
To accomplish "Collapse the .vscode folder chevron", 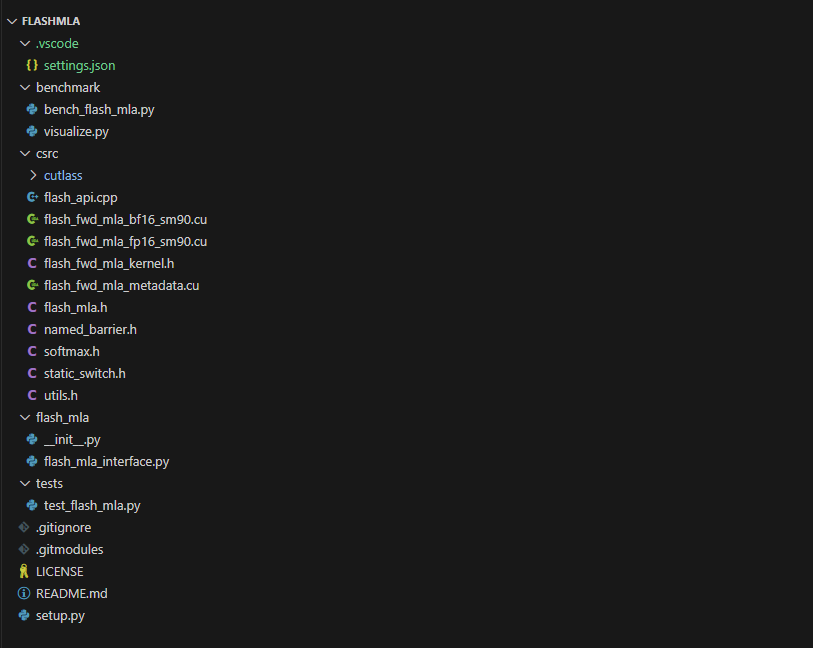I will 25,44.
